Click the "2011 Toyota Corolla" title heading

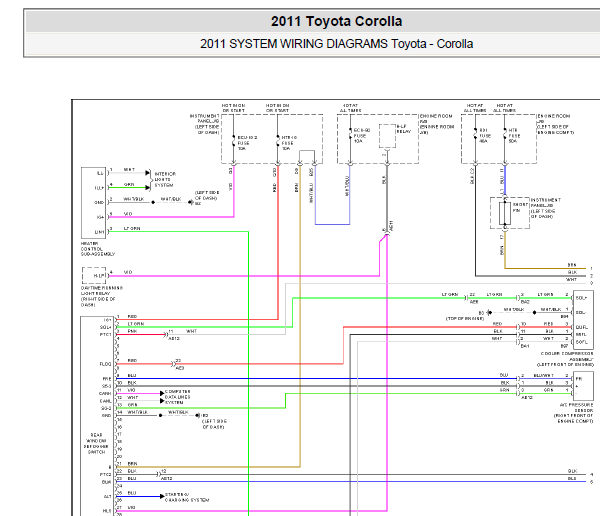click(x=336, y=21)
